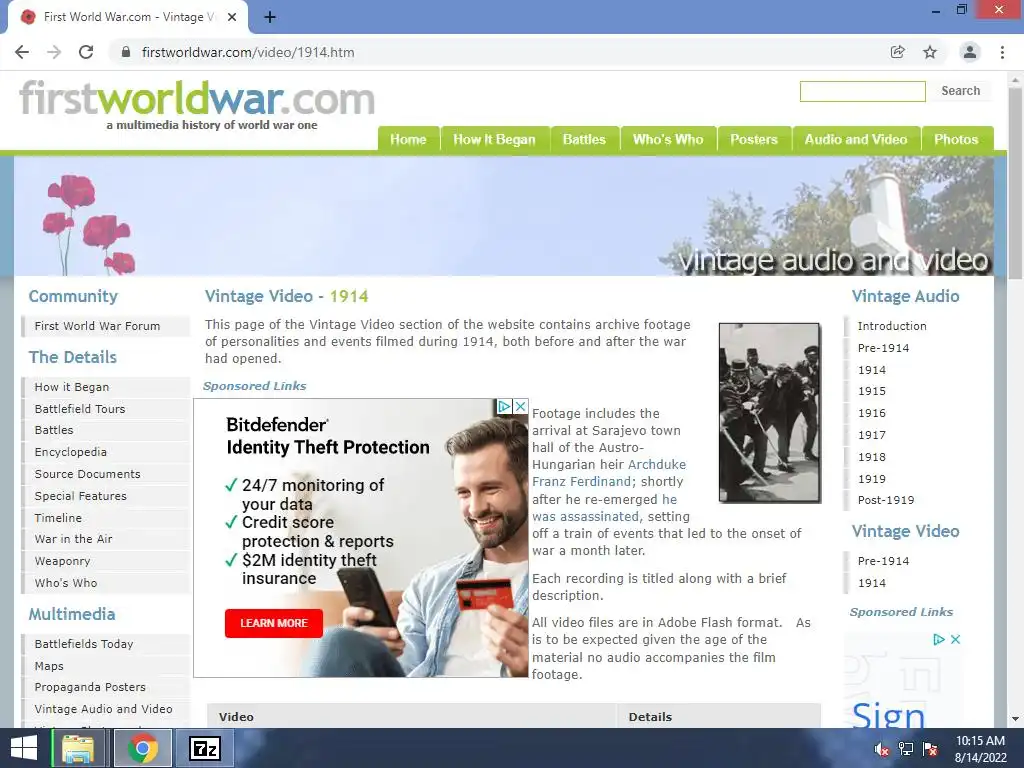The height and width of the screenshot is (768, 1024).
Task: Click the share page icon in address bar
Action: click(x=898, y=52)
